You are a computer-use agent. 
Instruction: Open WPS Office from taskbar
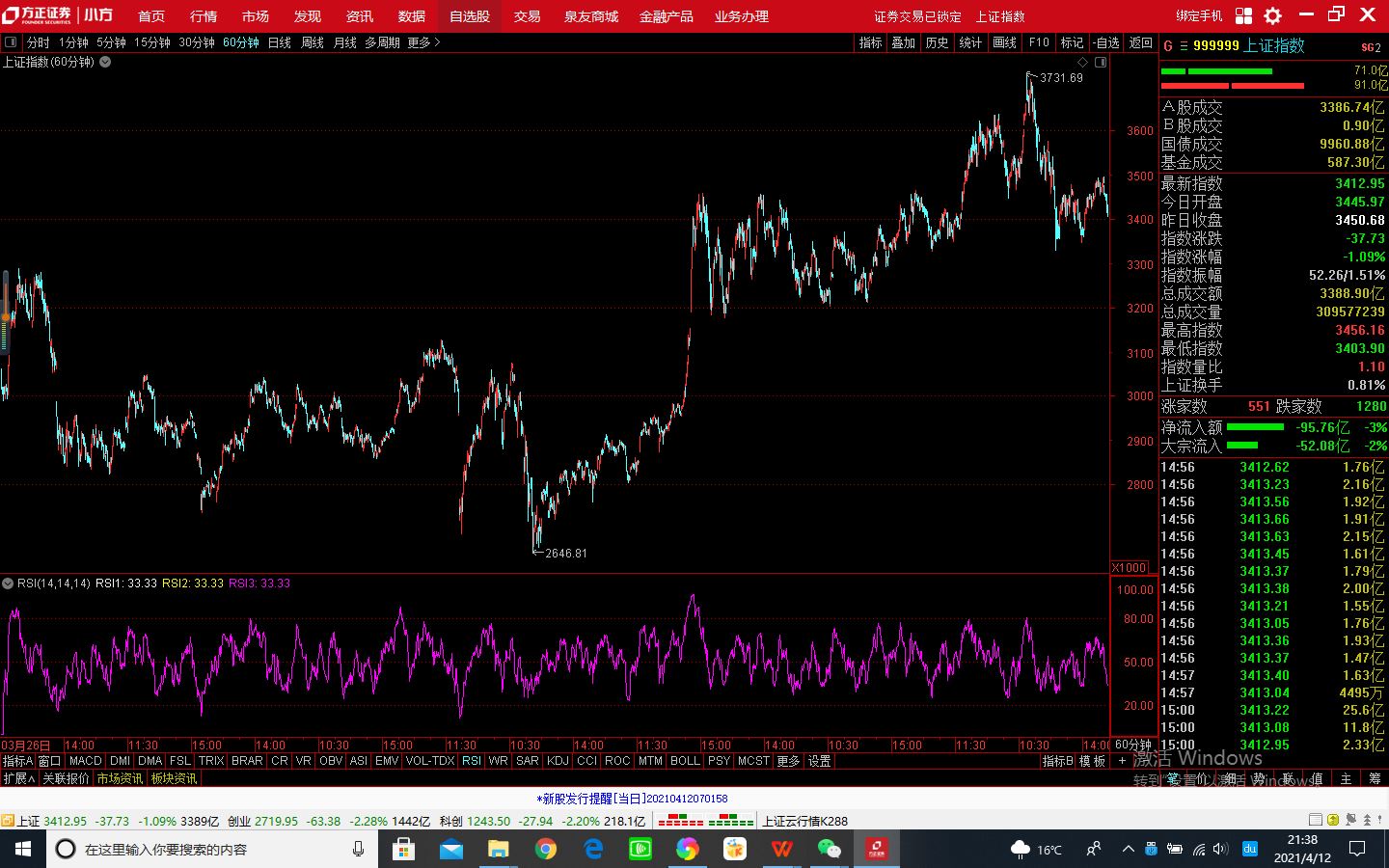click(x=782, y=849)
